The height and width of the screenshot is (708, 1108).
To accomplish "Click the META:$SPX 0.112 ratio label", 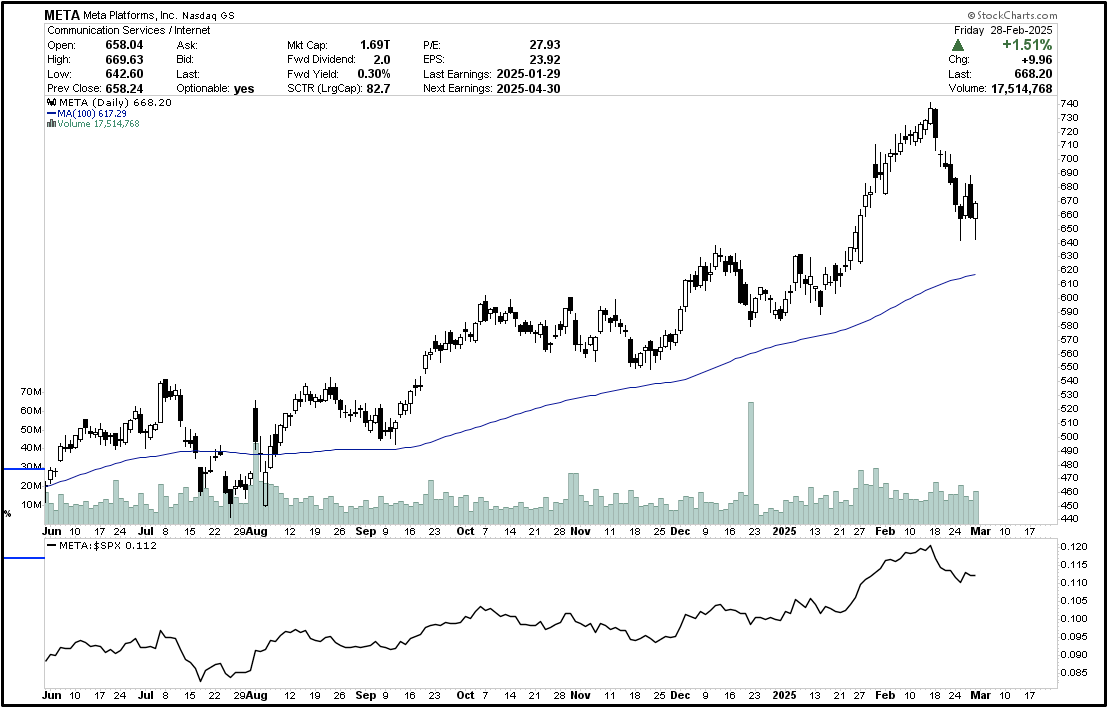I will click(x=108, y=545).
